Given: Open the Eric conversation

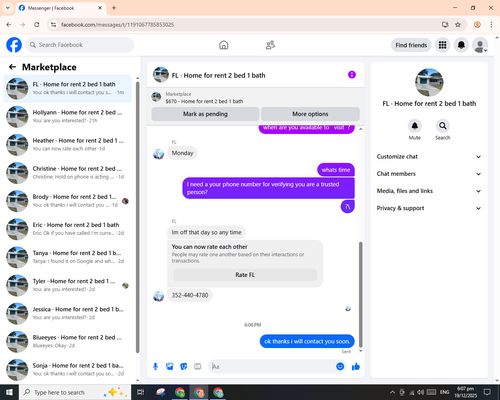Looking at the screenshot, I should (67, 229).
